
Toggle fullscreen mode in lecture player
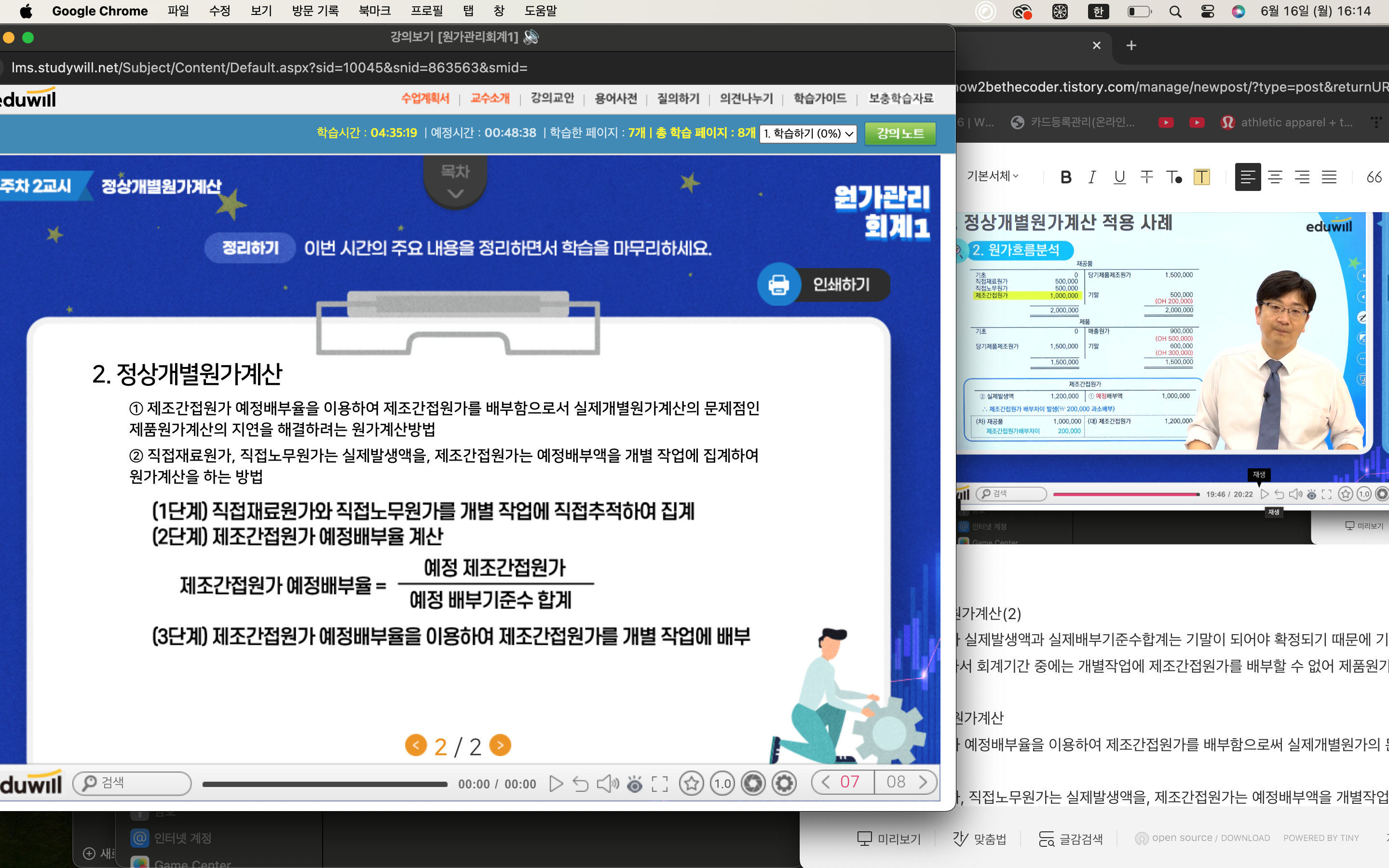pos(659,784)
